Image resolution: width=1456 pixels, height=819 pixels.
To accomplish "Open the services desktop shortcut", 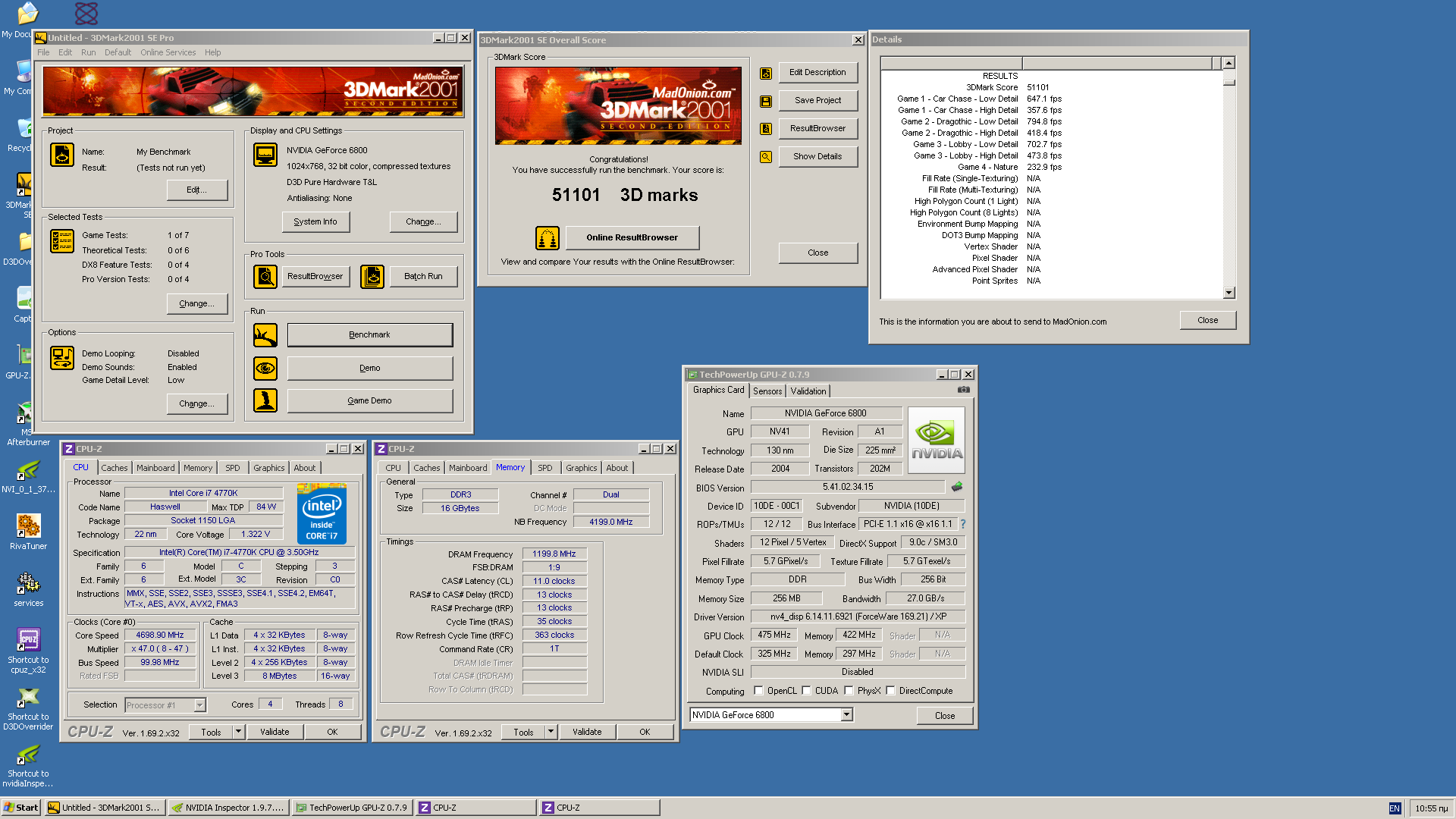I will click(28, 588).
